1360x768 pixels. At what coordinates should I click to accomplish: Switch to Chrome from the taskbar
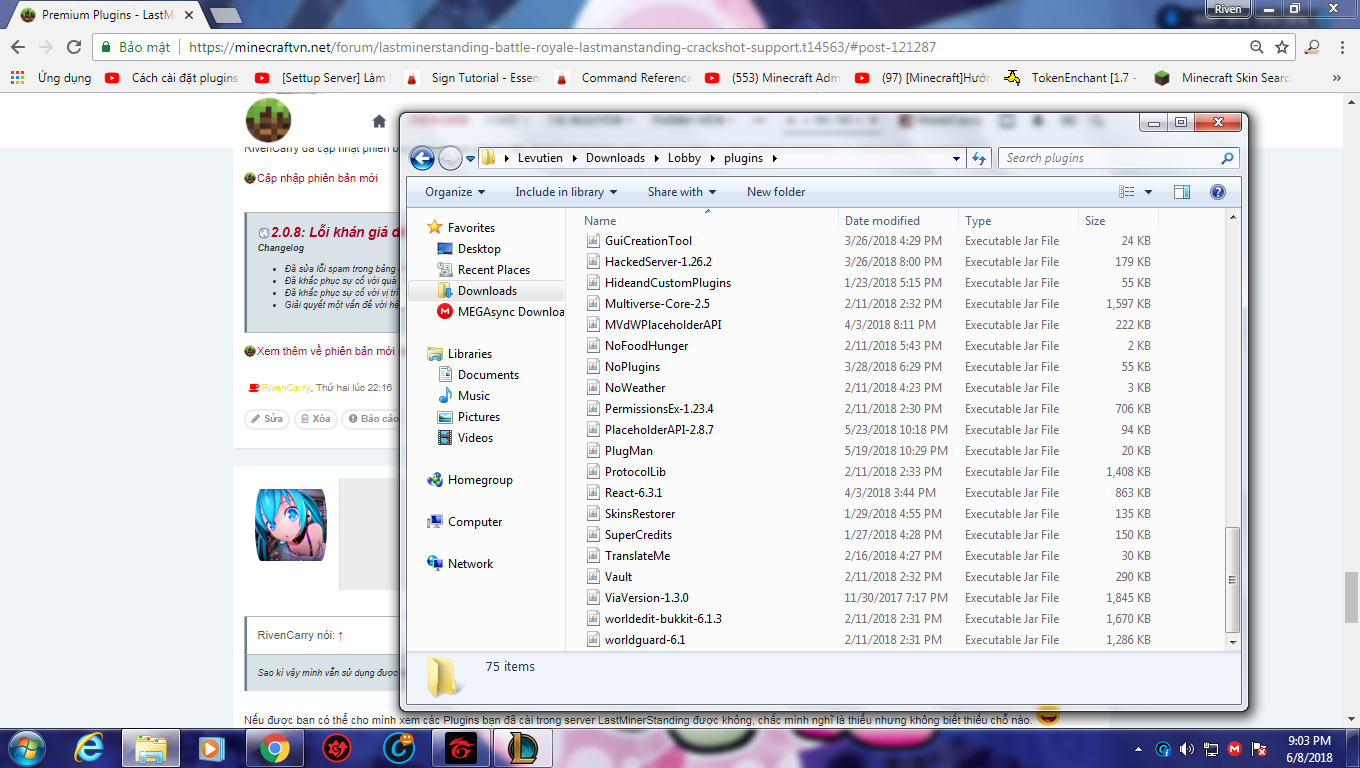[275, 748]
